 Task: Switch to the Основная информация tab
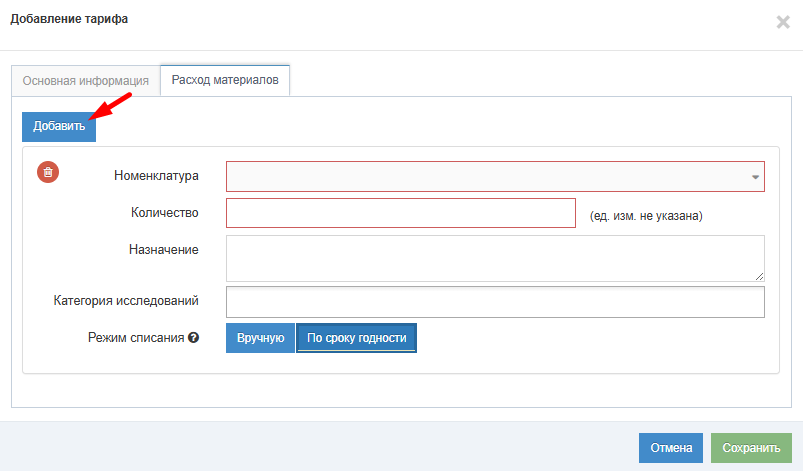[86, 81]
